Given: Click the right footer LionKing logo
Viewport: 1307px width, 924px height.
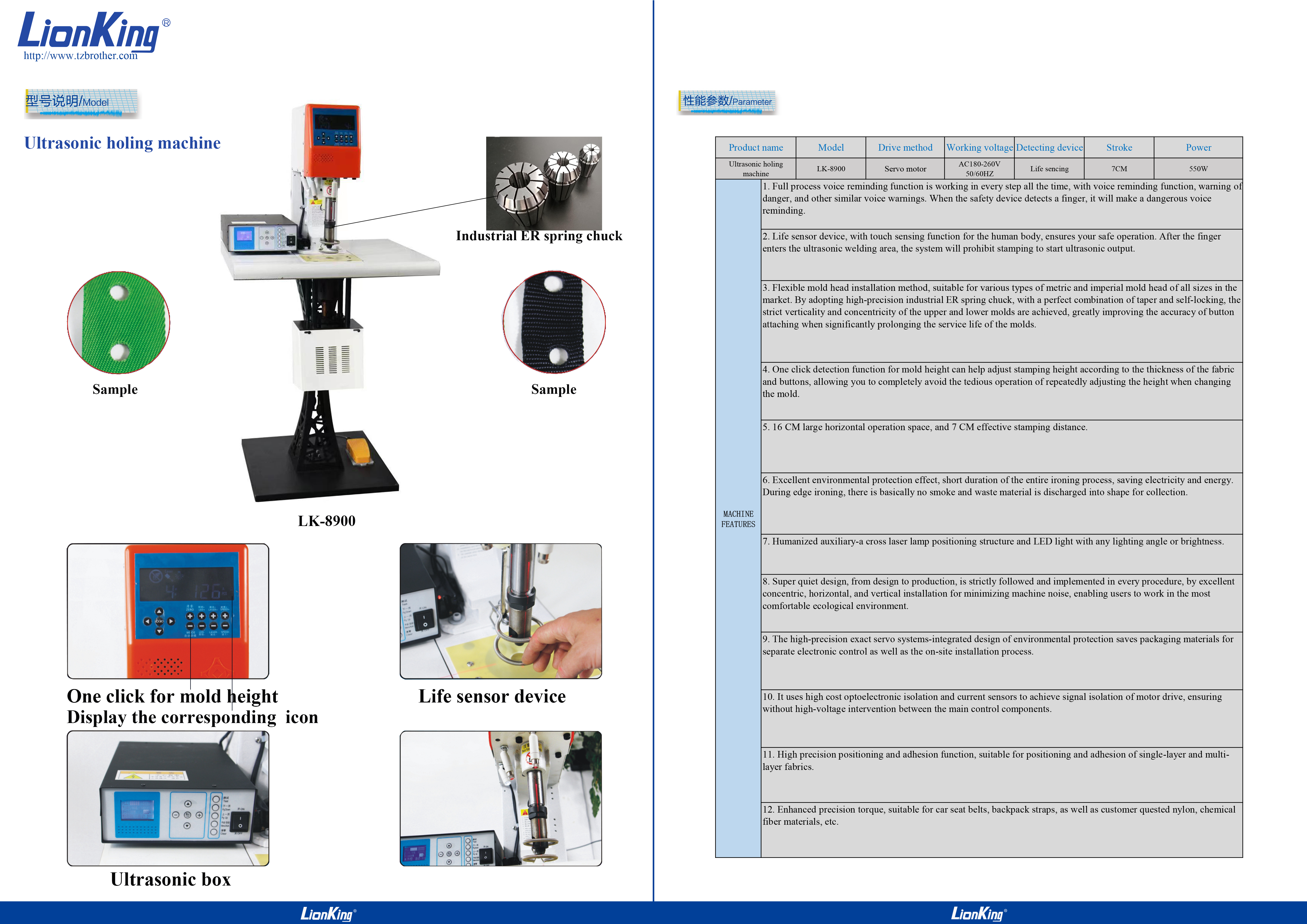Looking at the screenshot, I should point(979,914).
